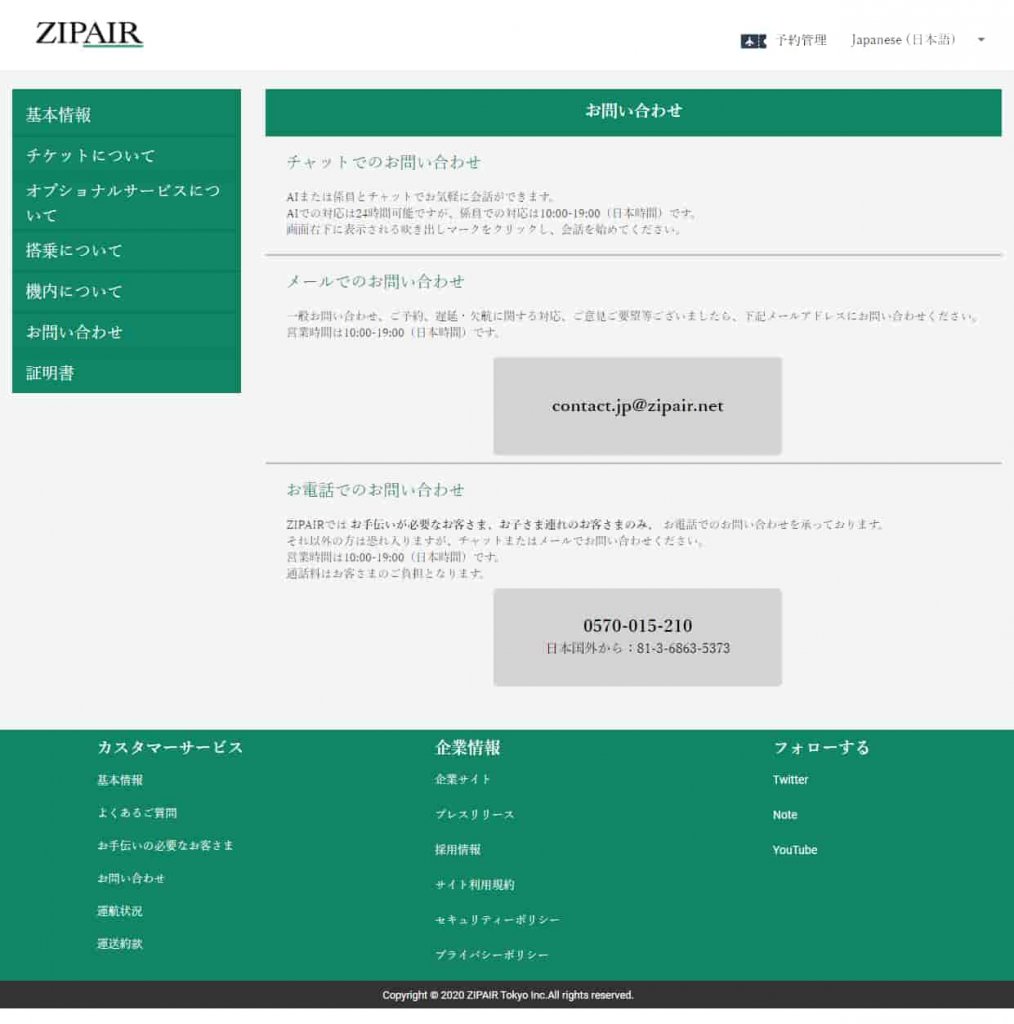Viewport: 1014px width, 1024px height.
Task: Select 証明書 in the sidebar
Action: tap(127, 373)
